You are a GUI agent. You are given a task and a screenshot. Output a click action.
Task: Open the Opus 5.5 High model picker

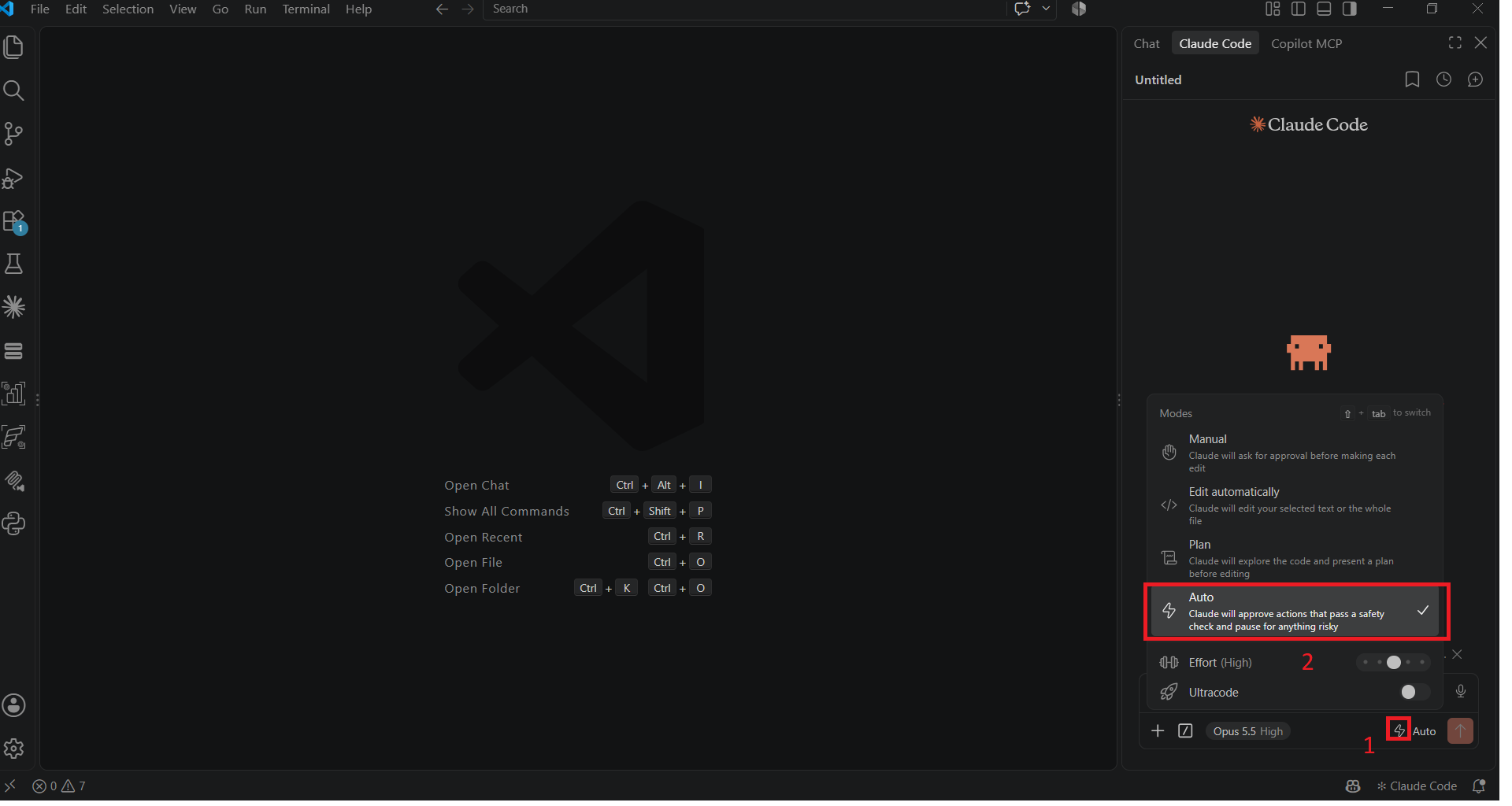tap(1247, 731)
